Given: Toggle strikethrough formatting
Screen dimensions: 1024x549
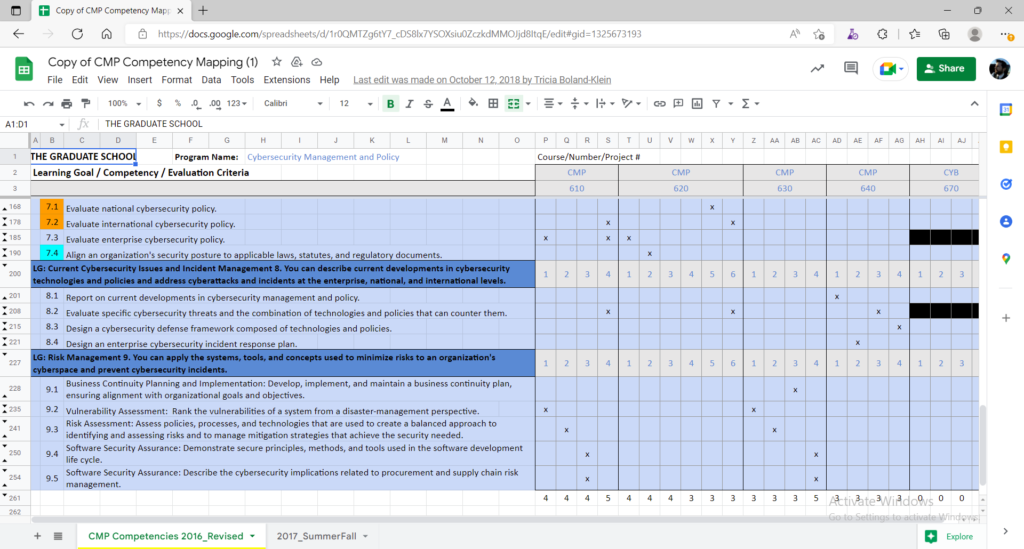Looking at the screenshot, I should 428,103.
